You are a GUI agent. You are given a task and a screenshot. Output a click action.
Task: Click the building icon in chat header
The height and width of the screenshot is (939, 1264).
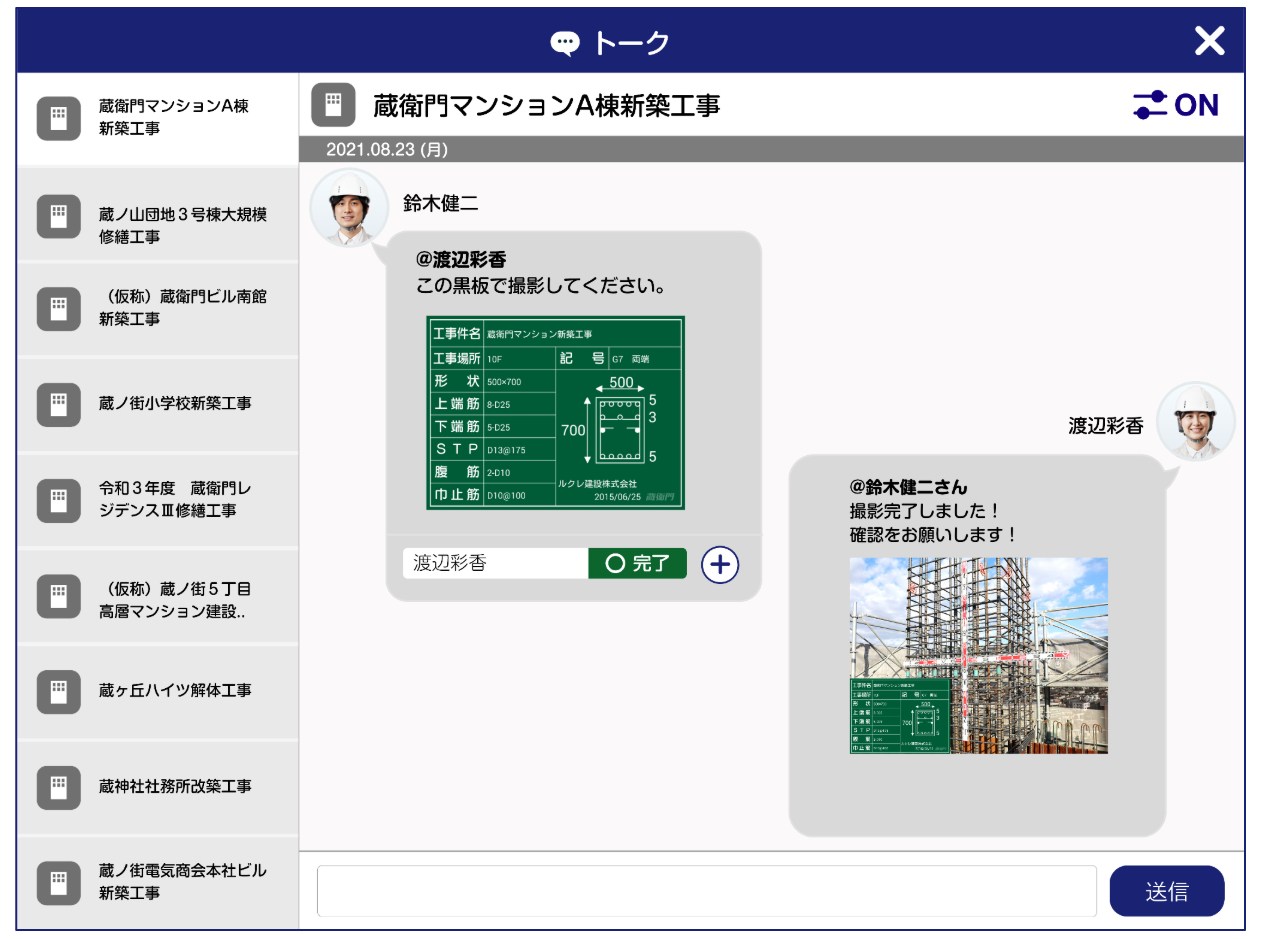tap(333, 105)
